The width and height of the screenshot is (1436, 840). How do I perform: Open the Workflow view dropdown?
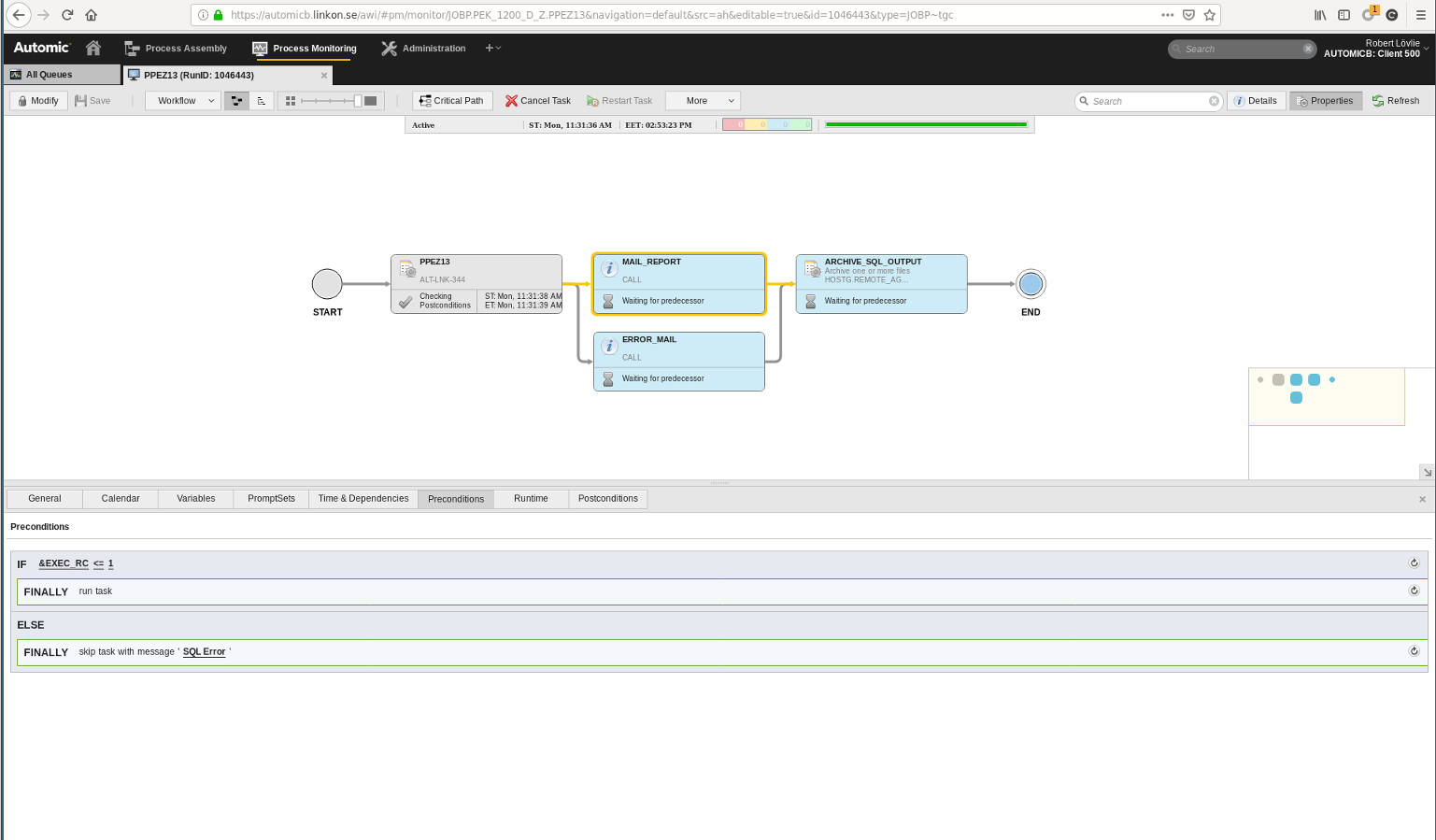tap(183, 101)
